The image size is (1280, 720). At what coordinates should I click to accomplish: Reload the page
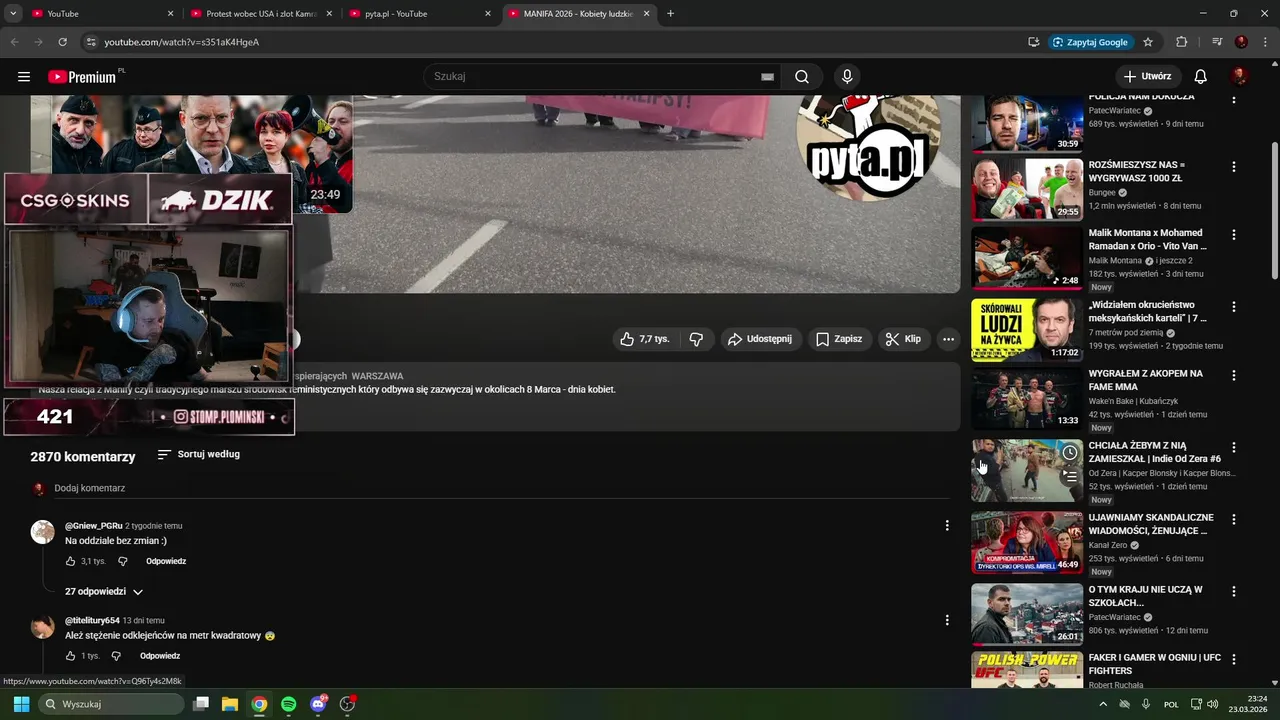tap(62, 42)
